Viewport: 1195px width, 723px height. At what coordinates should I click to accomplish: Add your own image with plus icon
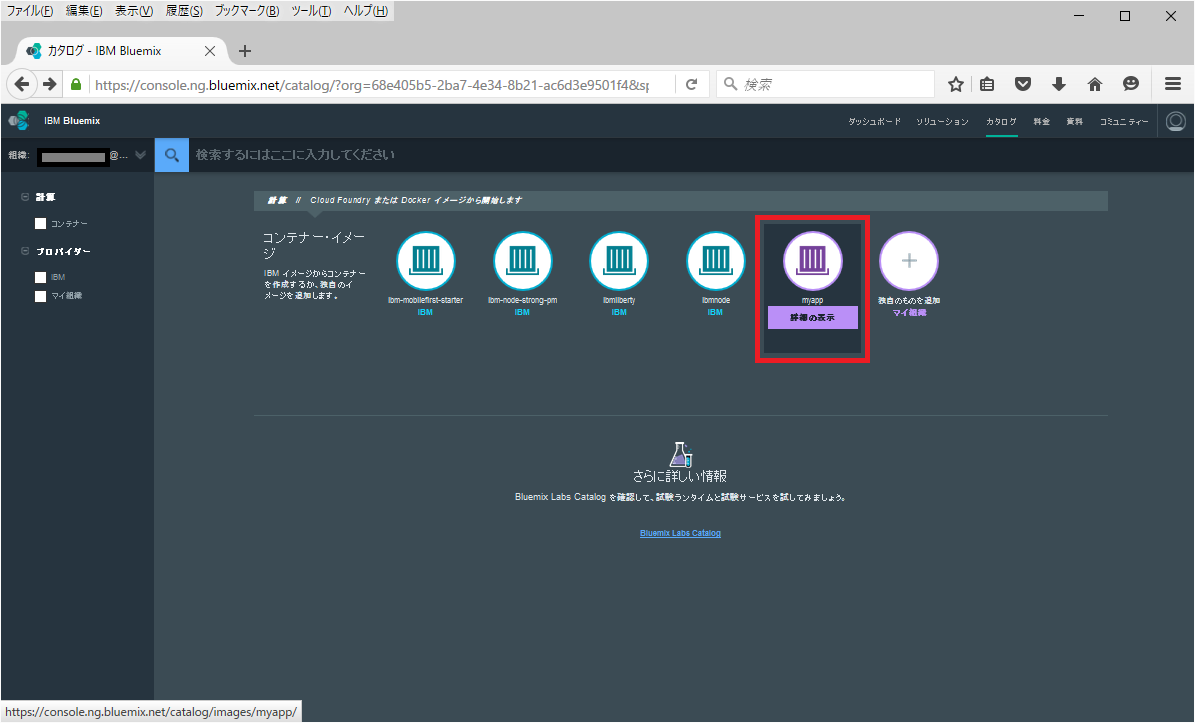pyautogui.click(x=908, y=261)
